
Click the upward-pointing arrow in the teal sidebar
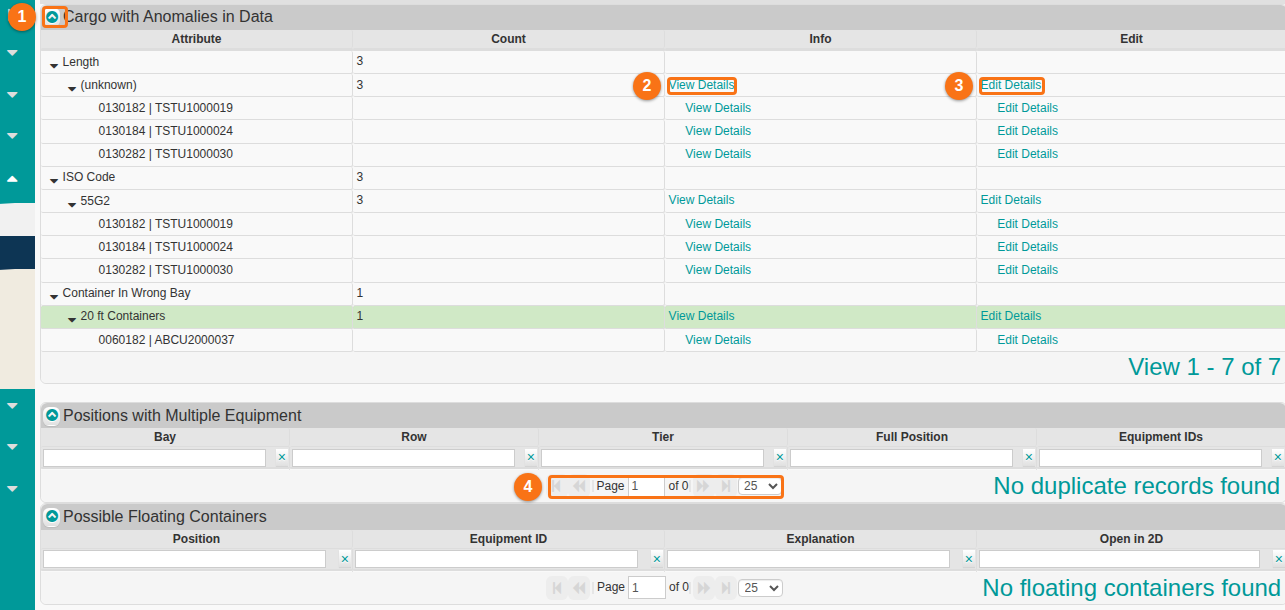pyautogui.click(x=12, y=179)
